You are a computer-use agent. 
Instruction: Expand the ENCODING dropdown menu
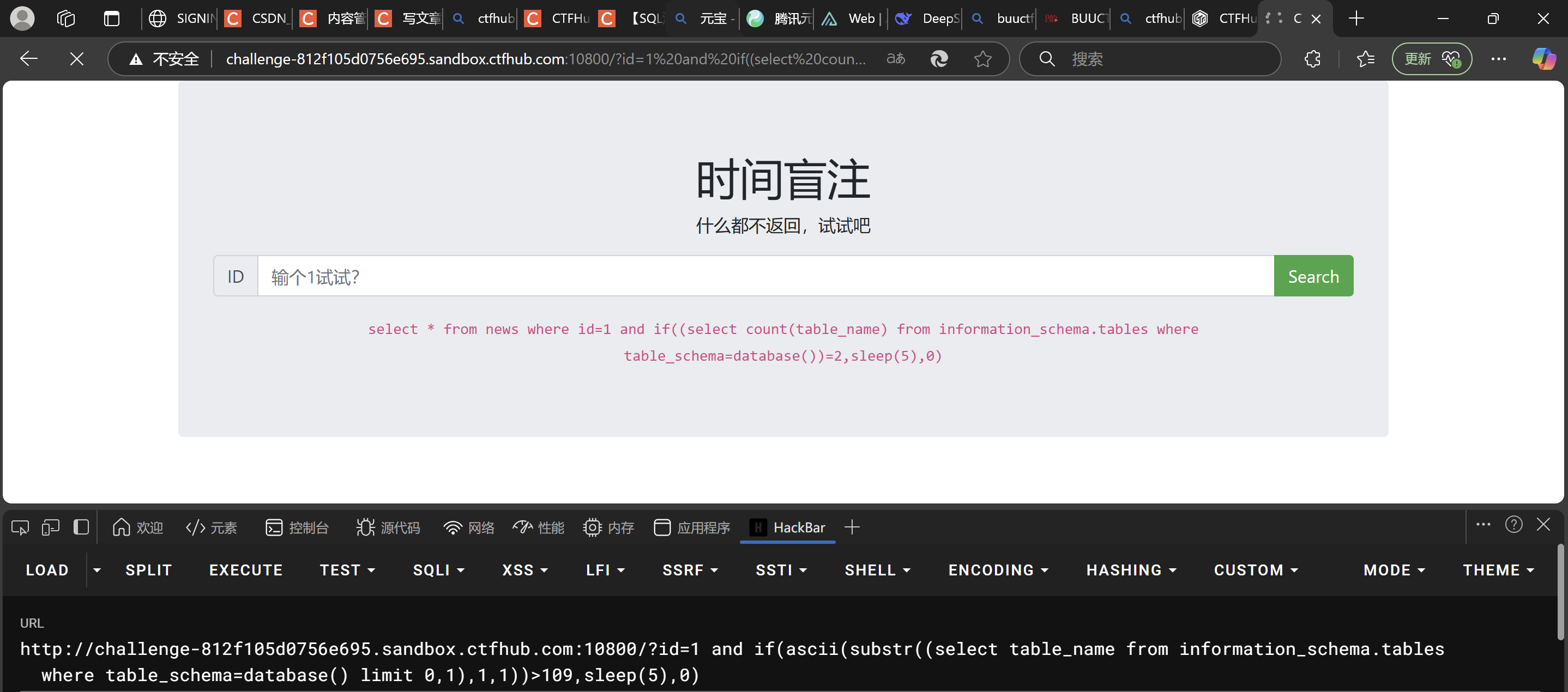tap(998, 570)
